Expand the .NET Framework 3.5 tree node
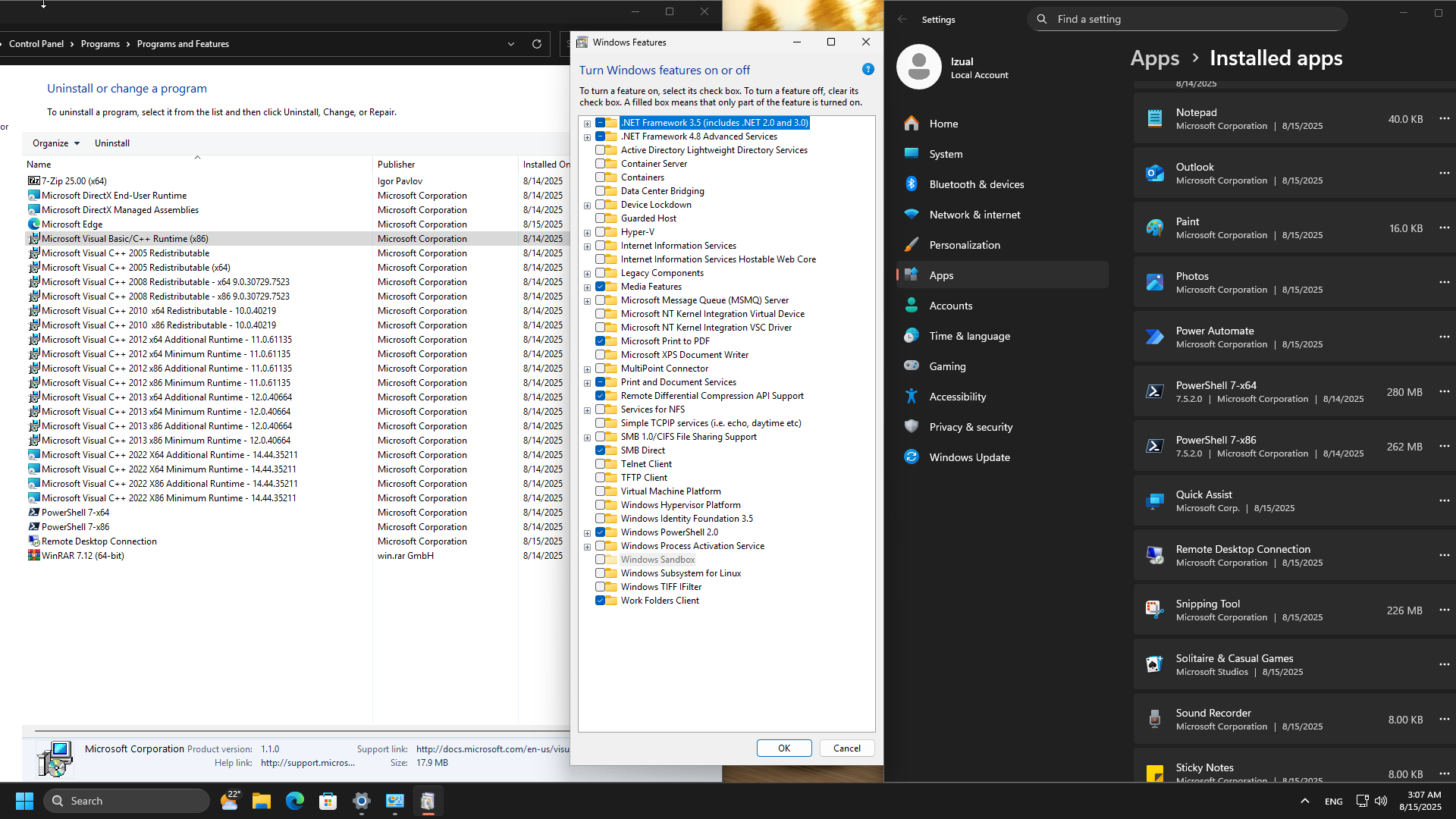1456x819 pixels. (587, 123)
